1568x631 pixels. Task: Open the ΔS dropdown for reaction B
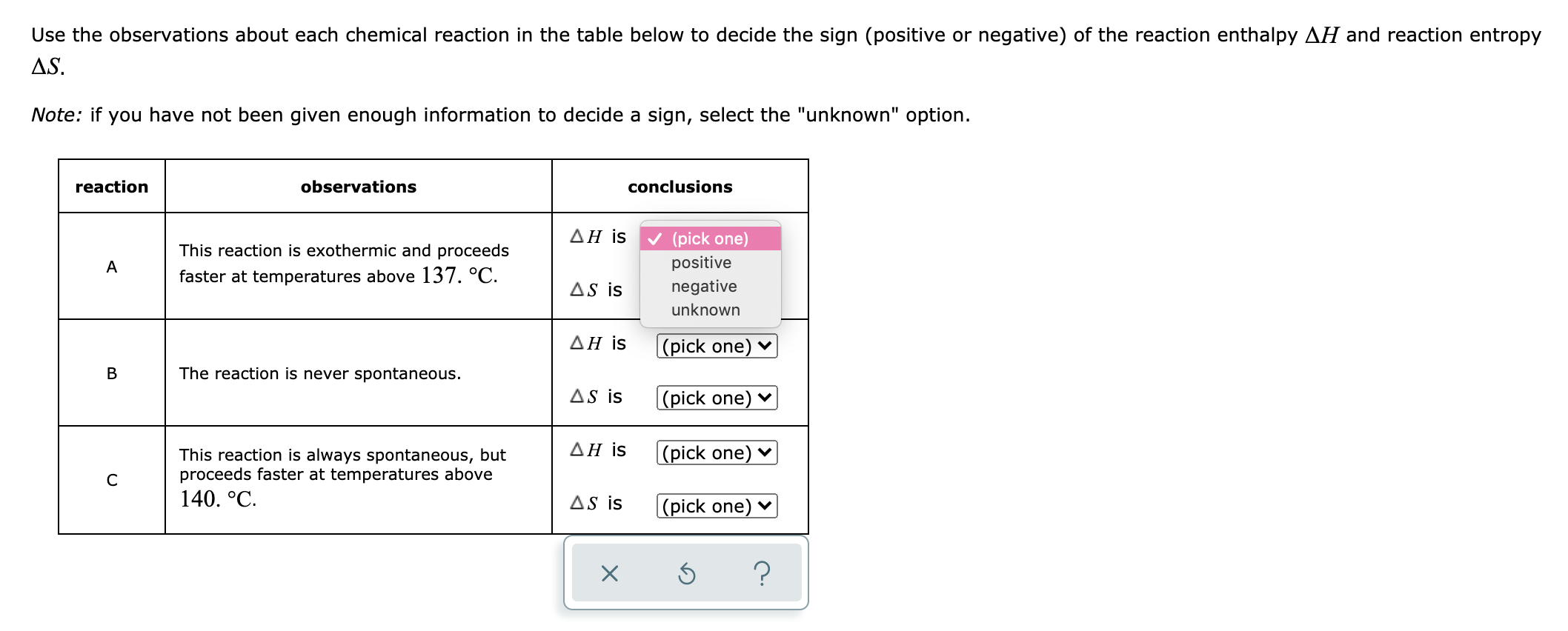[x=715, y=398]
